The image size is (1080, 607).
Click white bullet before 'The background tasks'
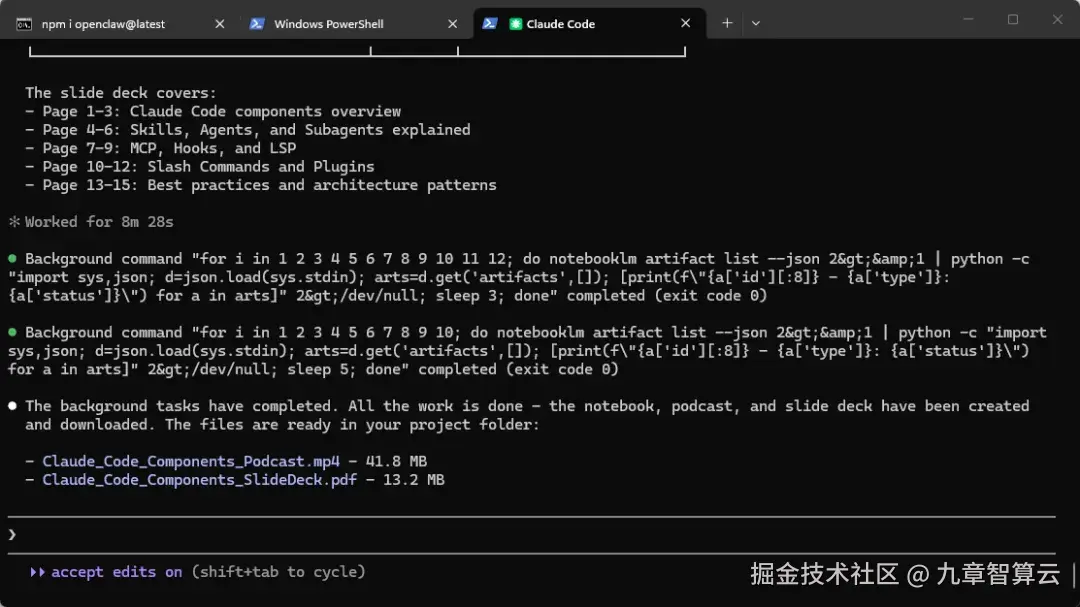click(12, 406)
